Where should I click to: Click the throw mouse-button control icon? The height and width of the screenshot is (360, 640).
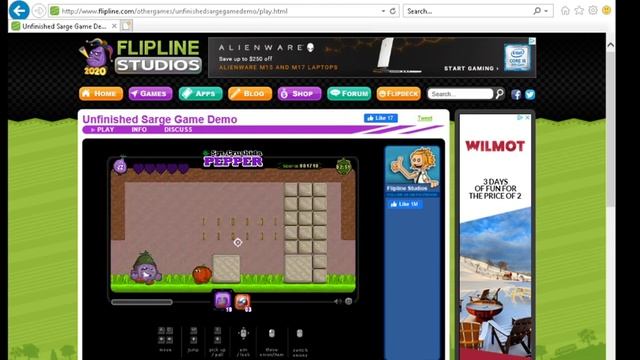point(271,334)
